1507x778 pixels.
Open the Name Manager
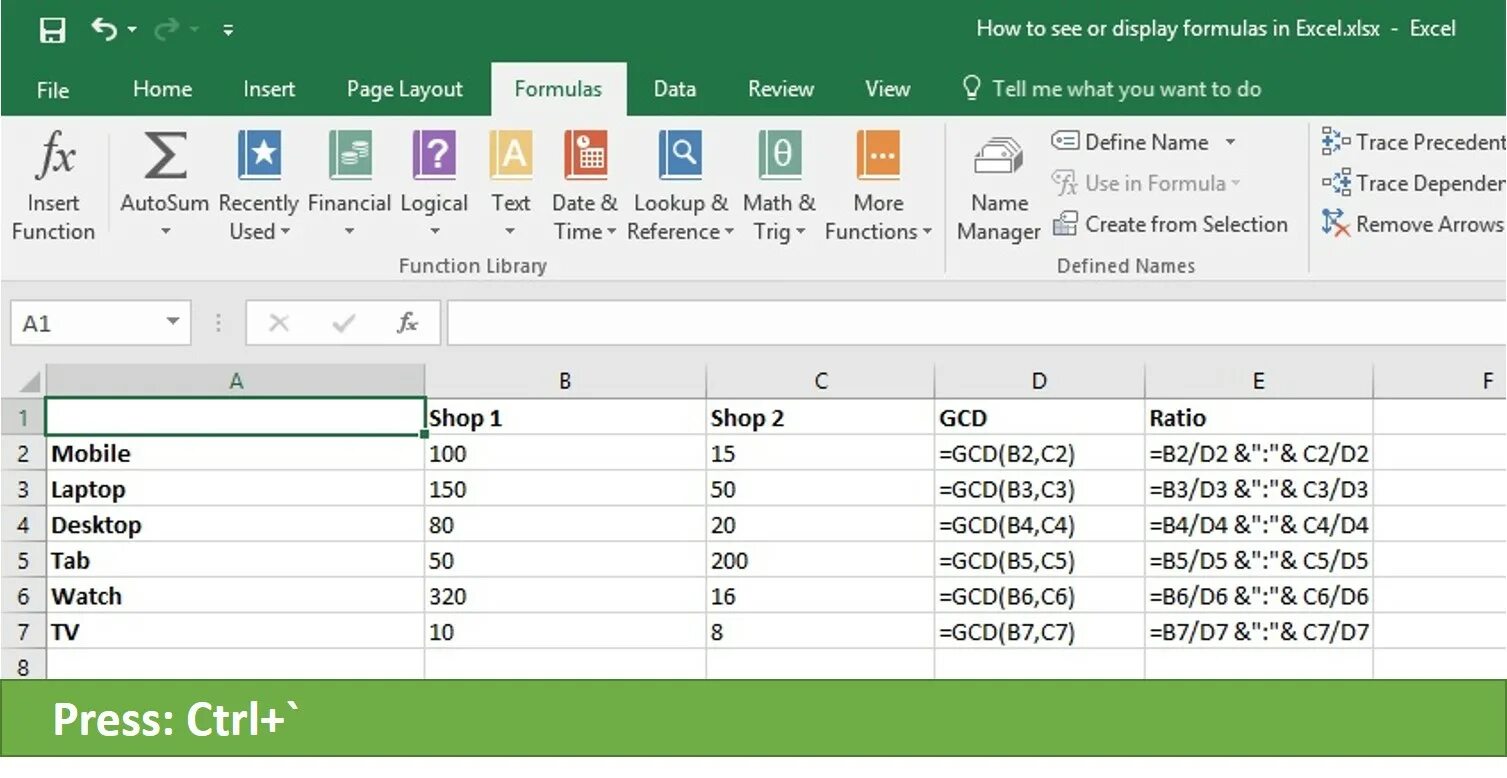pyautogui.click(x=999, y=188)
